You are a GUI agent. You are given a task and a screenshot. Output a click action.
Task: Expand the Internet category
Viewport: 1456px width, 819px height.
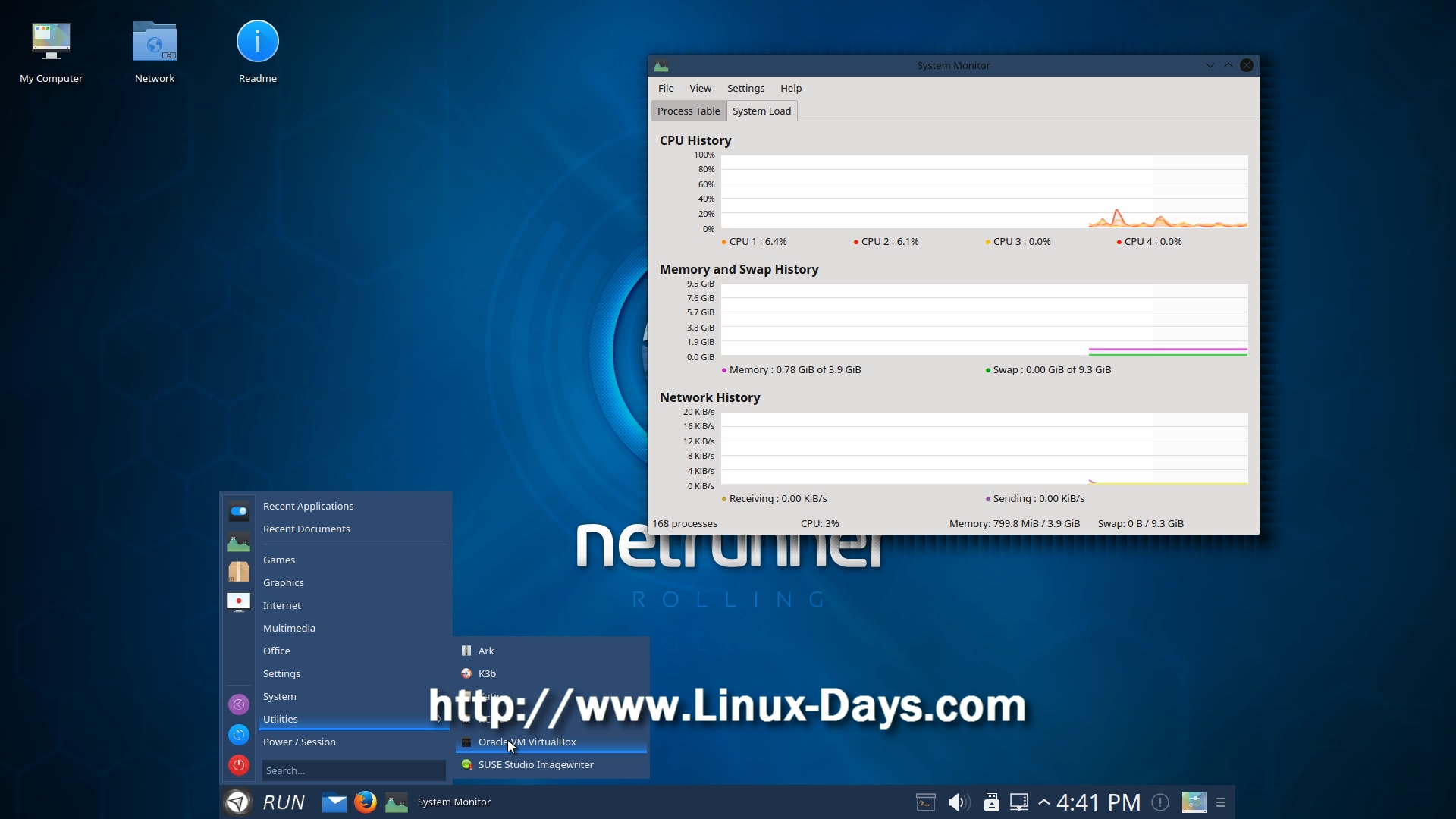click(x=353, y=606)
